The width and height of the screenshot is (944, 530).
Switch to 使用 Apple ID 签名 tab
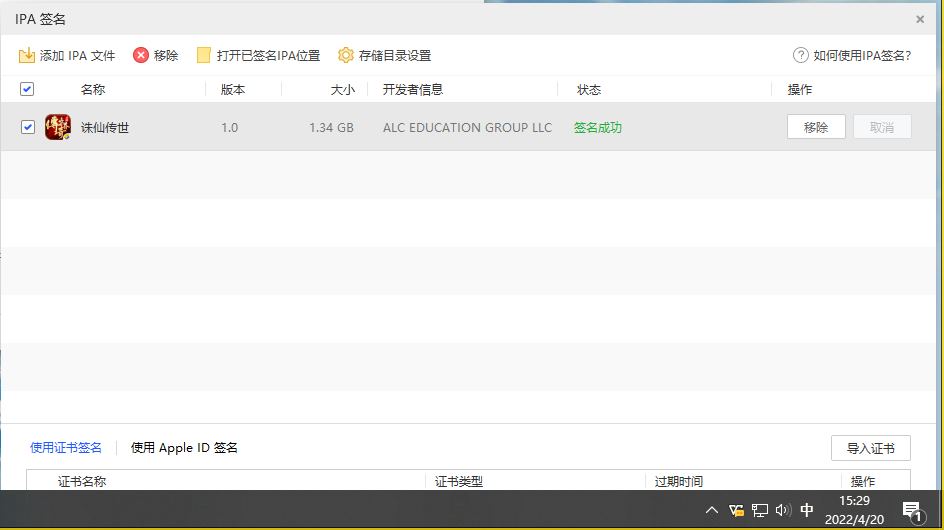(x=184, y=448)
